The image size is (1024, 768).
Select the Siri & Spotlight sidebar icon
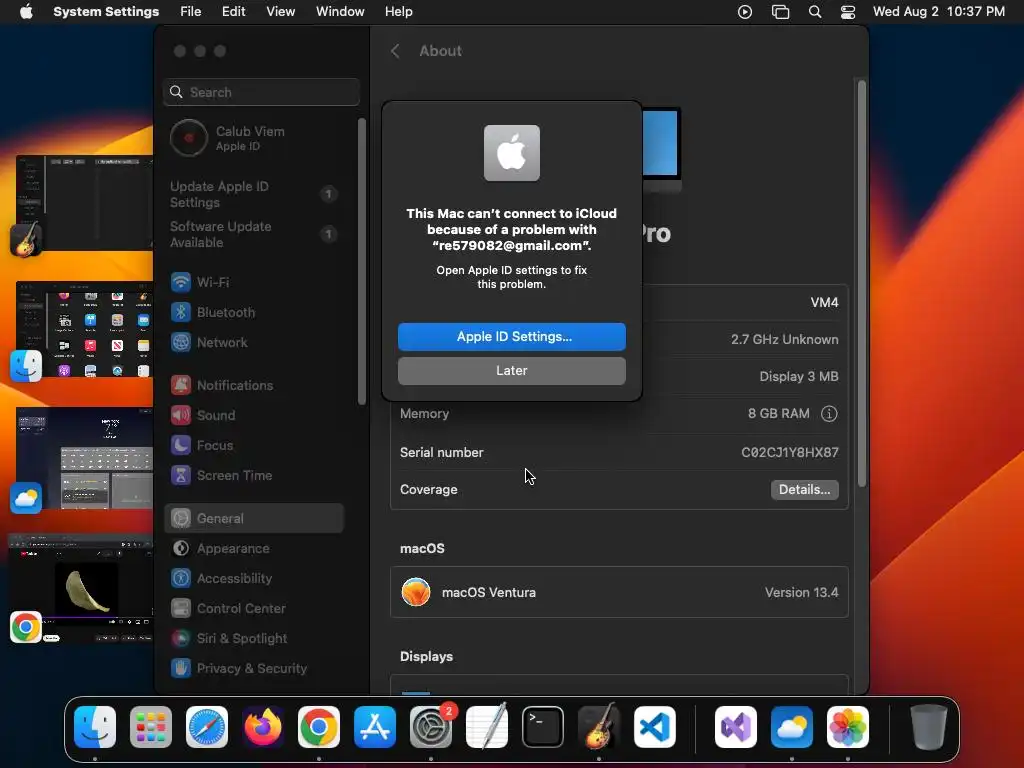pyautogui.click(x=181, y=639)
